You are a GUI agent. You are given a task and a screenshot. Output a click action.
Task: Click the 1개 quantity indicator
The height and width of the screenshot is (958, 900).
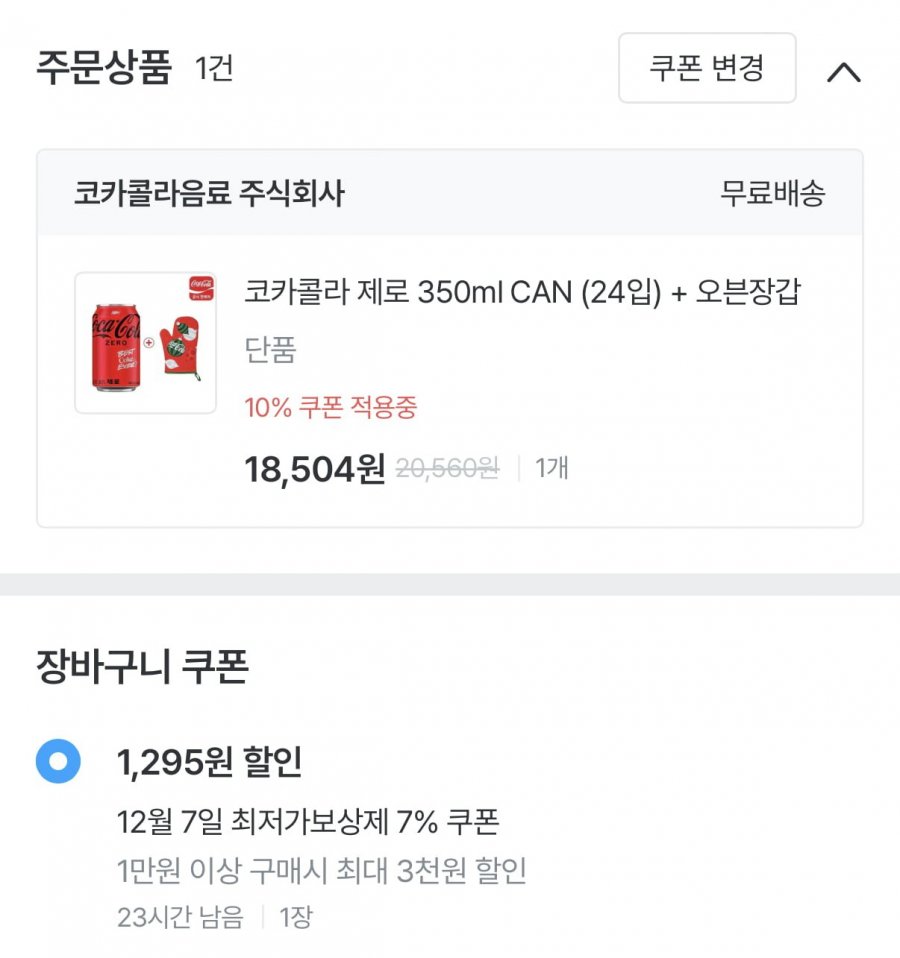[x=552, y=467]
